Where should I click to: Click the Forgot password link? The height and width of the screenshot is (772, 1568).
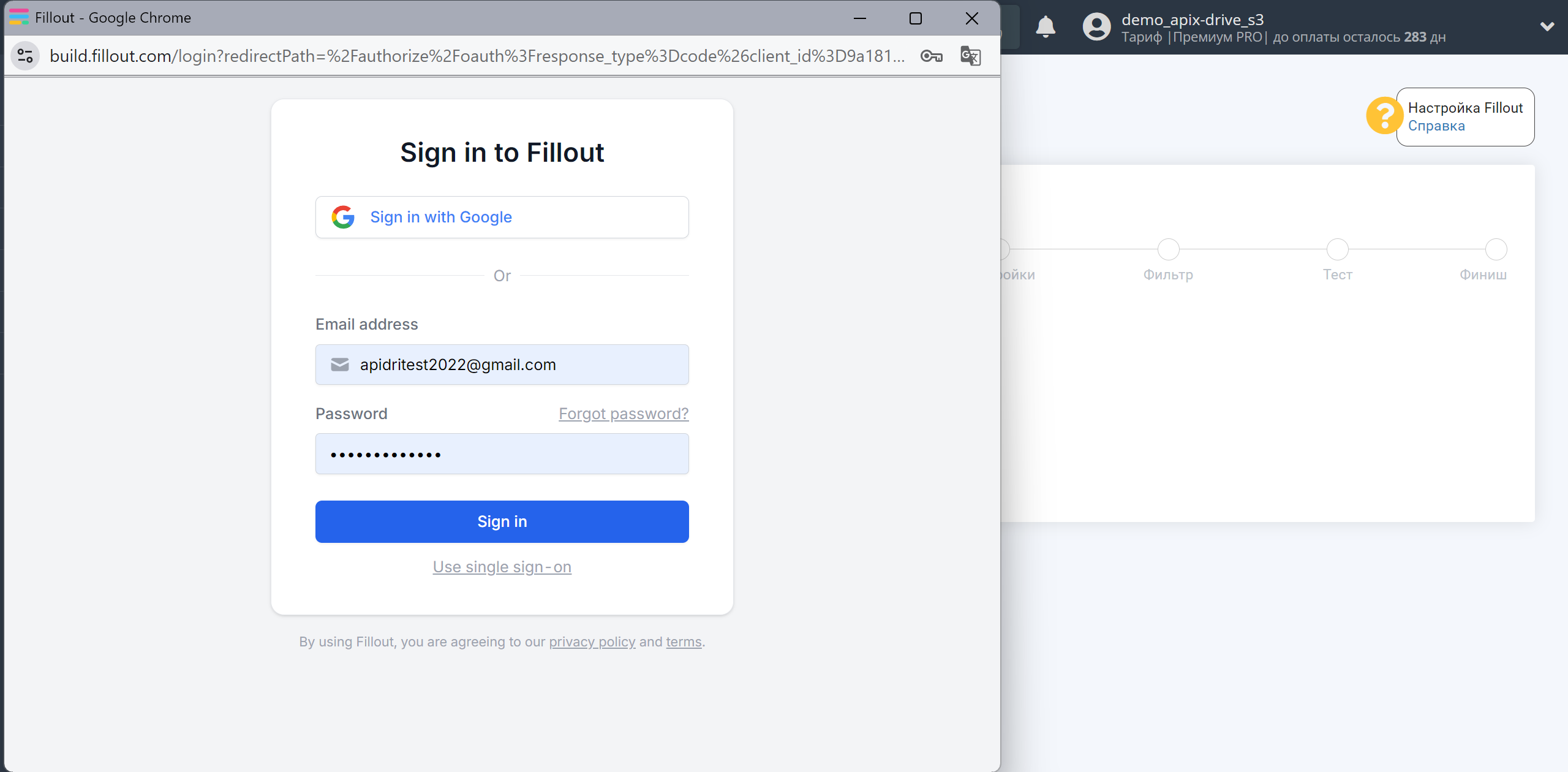[623, 413]
